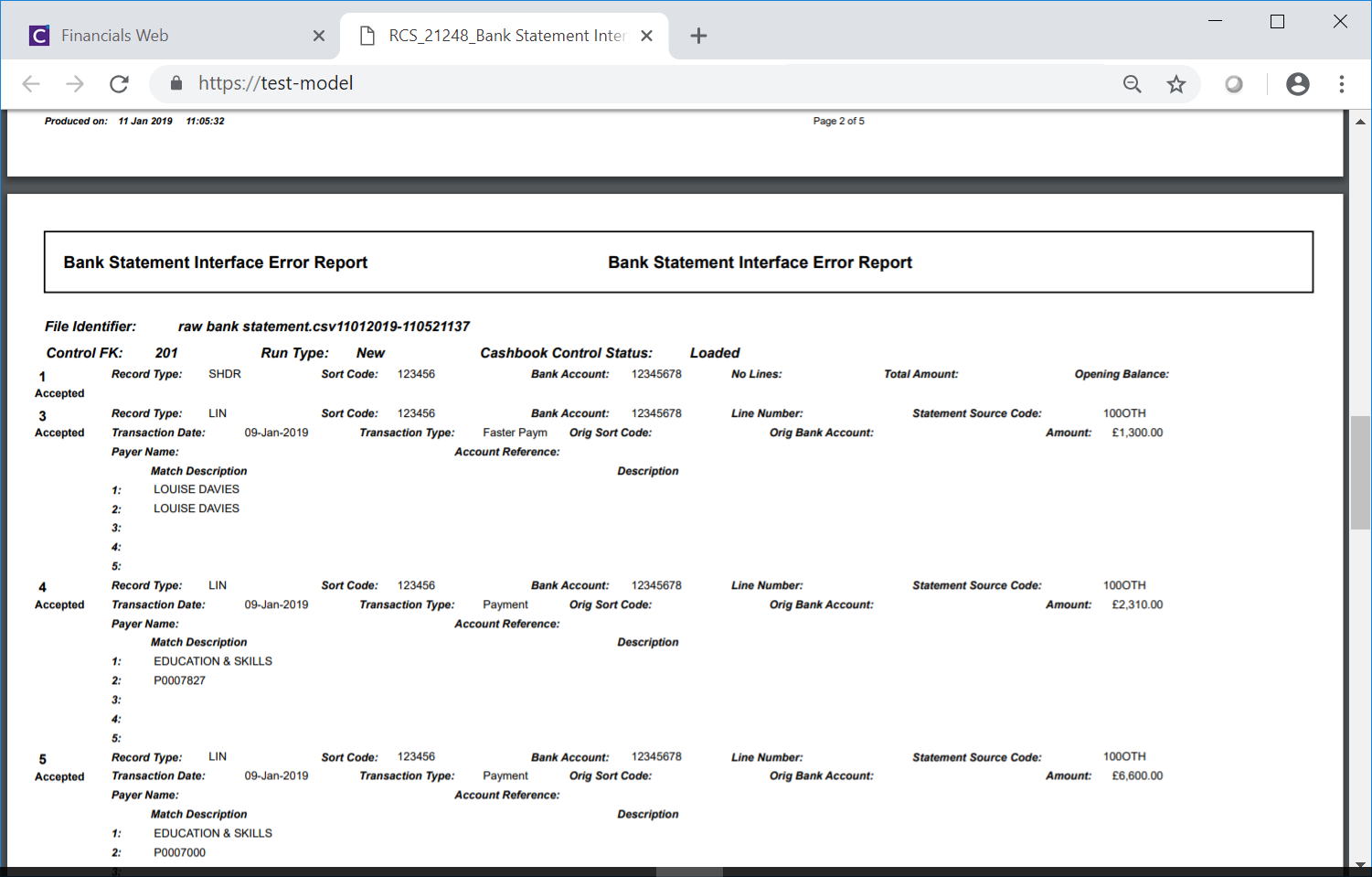The height and width of the screenshot is (877, 1372).
Task: Click Statement Source Code 100OTH in record 3
Action: pos(1124,413)
